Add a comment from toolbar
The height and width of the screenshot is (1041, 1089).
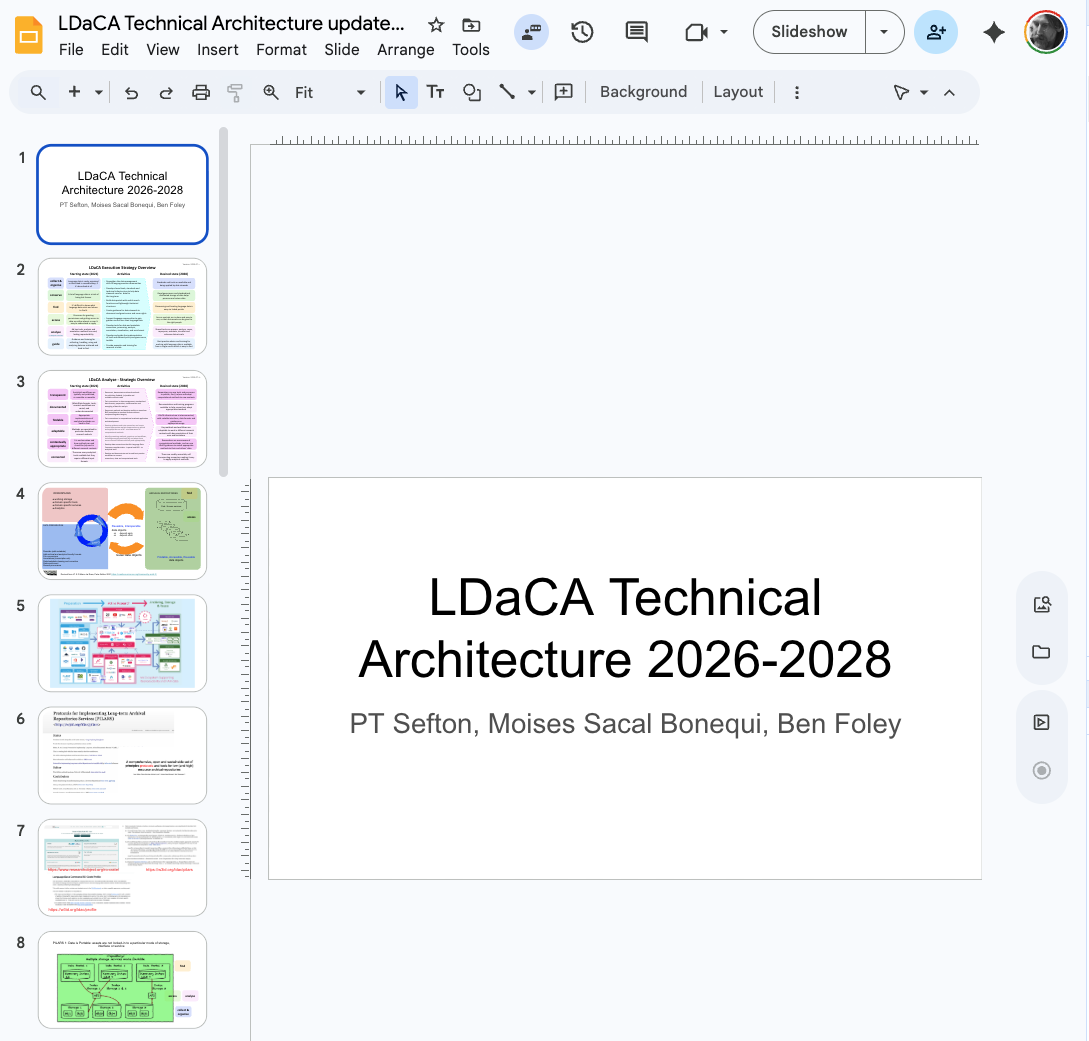point(564,92)
